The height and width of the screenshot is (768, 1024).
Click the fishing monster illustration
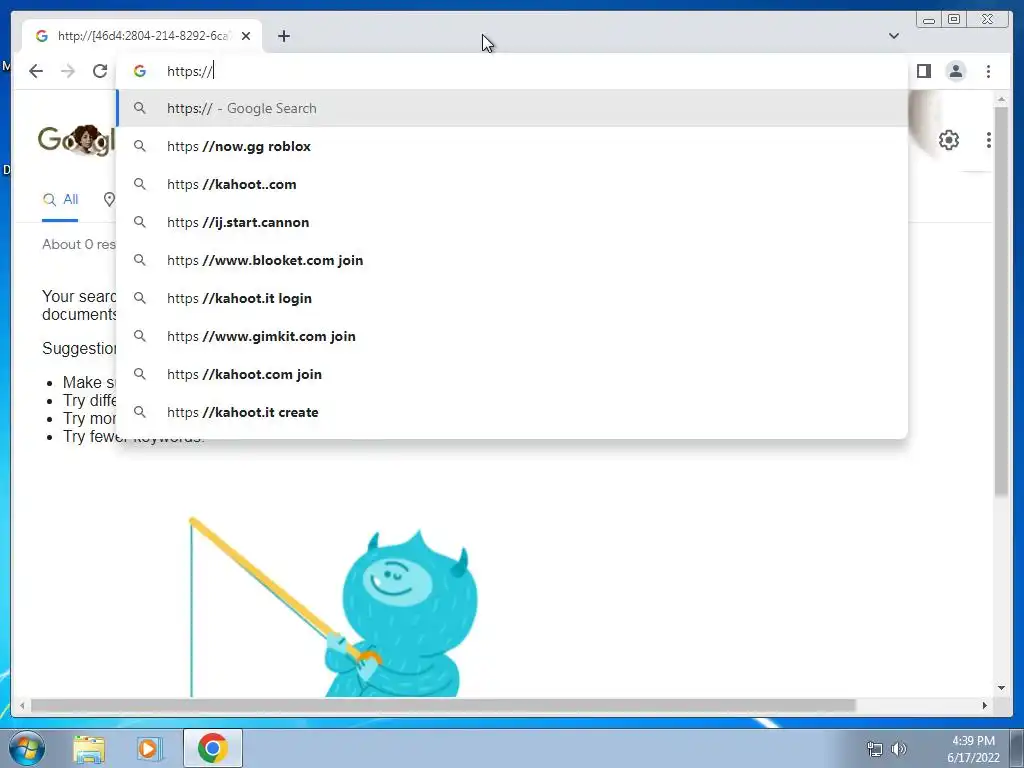[x=333, y=607]
